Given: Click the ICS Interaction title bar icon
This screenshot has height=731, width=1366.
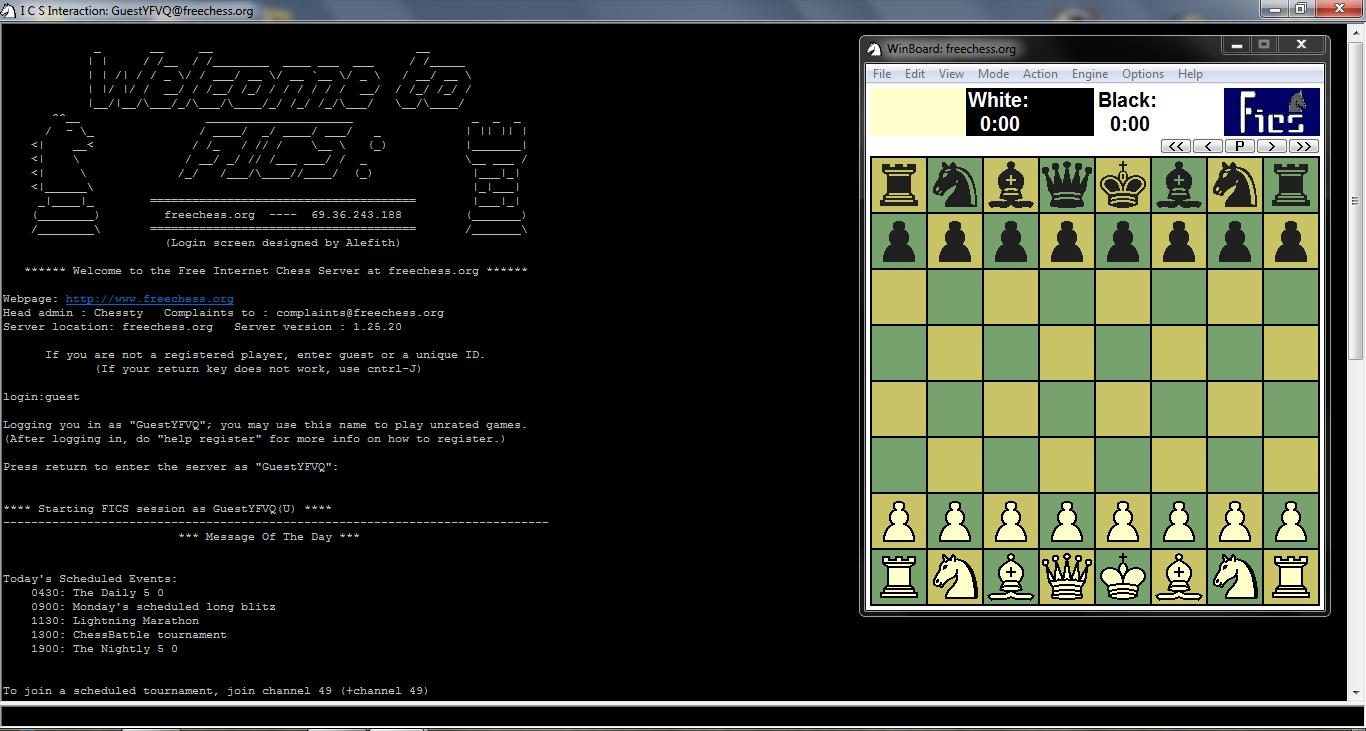Looking at the screenshot, I should pyautogui.click(x=9, y=11).
